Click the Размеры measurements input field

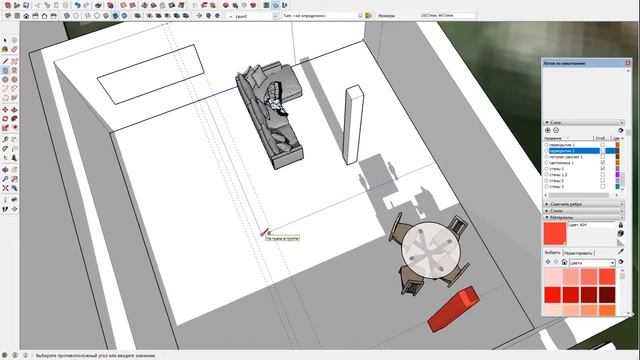click(x=448, y=16)
